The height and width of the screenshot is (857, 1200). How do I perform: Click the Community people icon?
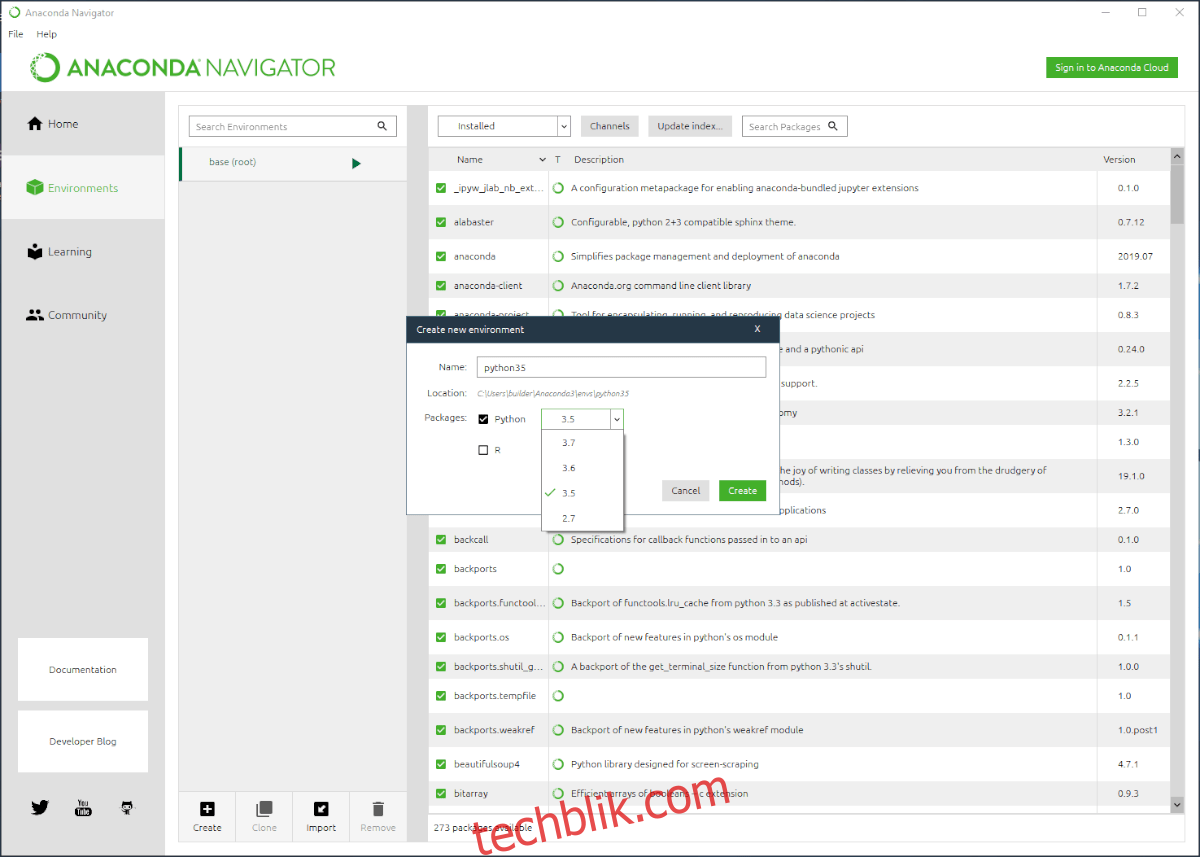click(x=35, y=315)
